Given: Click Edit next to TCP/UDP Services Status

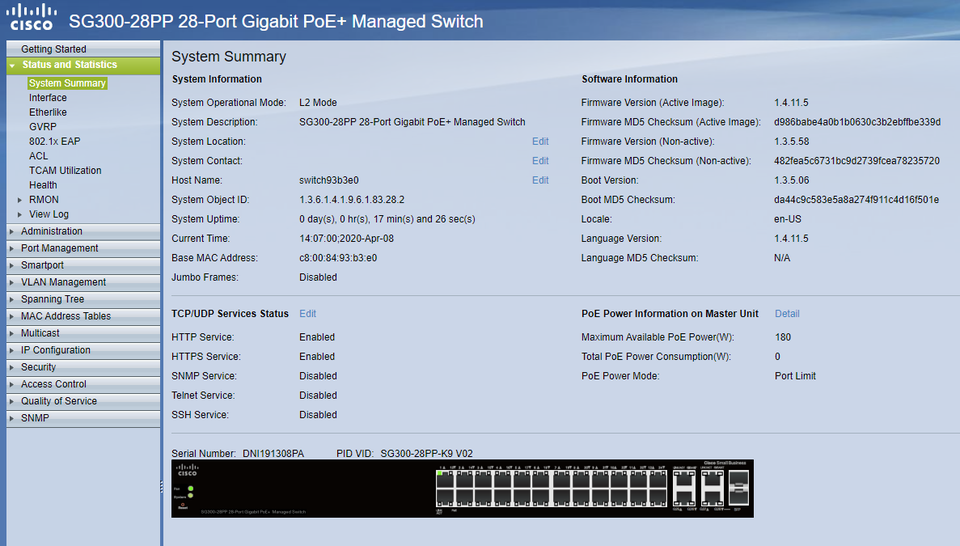Looking at the screenshot, I should tap(307, 314).
